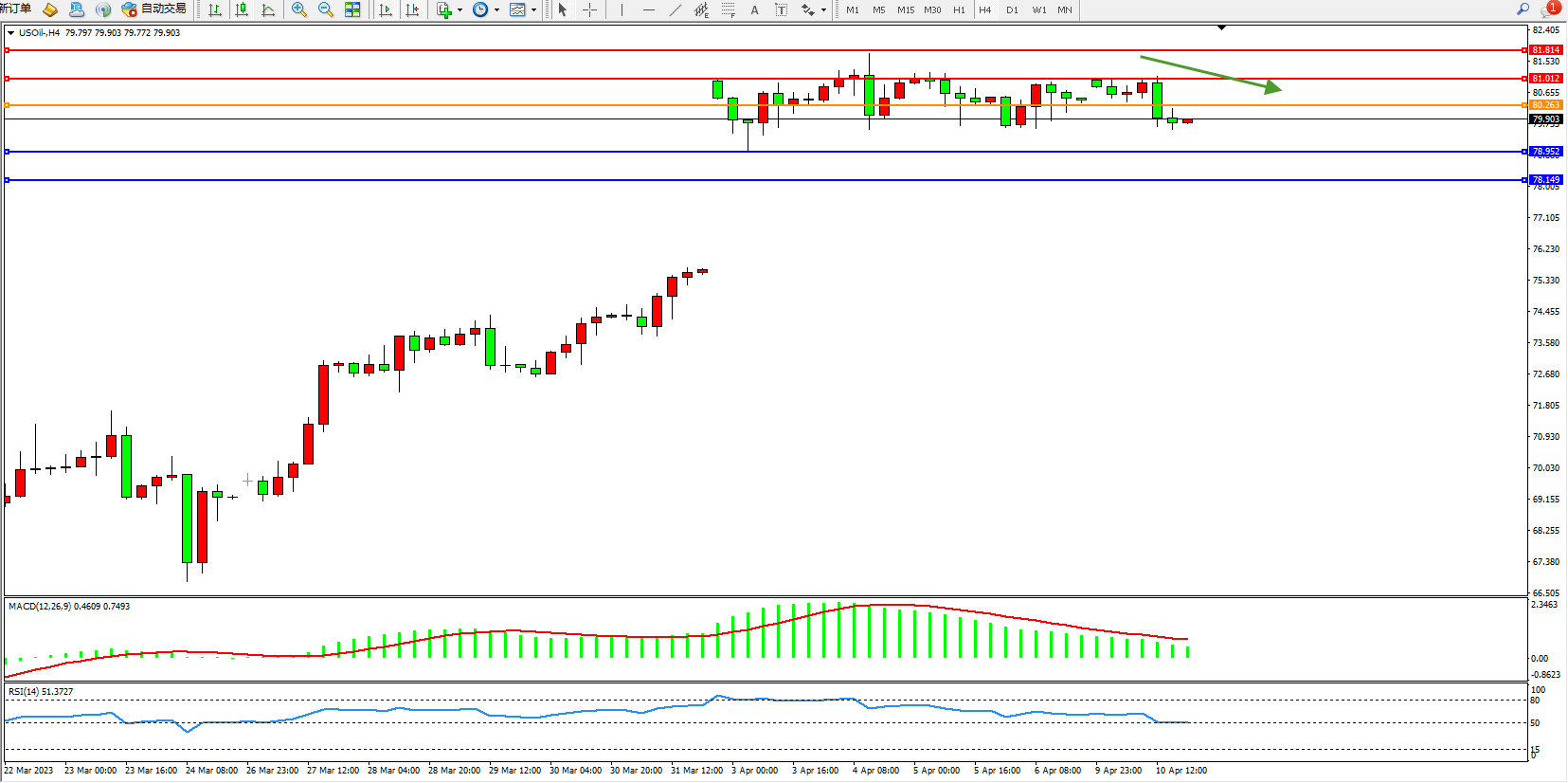Open the notification bubble showing 1
Image resolution: width=1568 pixels, height=783 pixels.
[x=1550, y=9]
